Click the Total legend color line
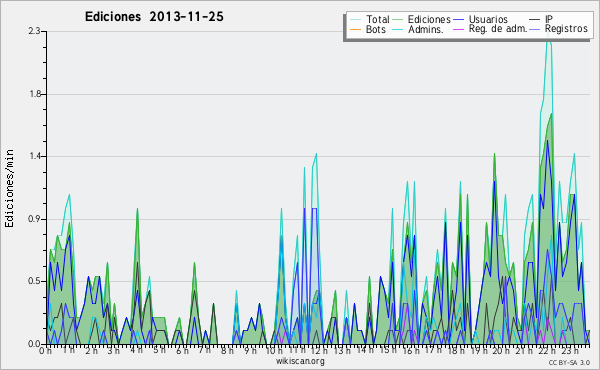Viewport: 600px width, 370px height. click(x=355, y=20)
